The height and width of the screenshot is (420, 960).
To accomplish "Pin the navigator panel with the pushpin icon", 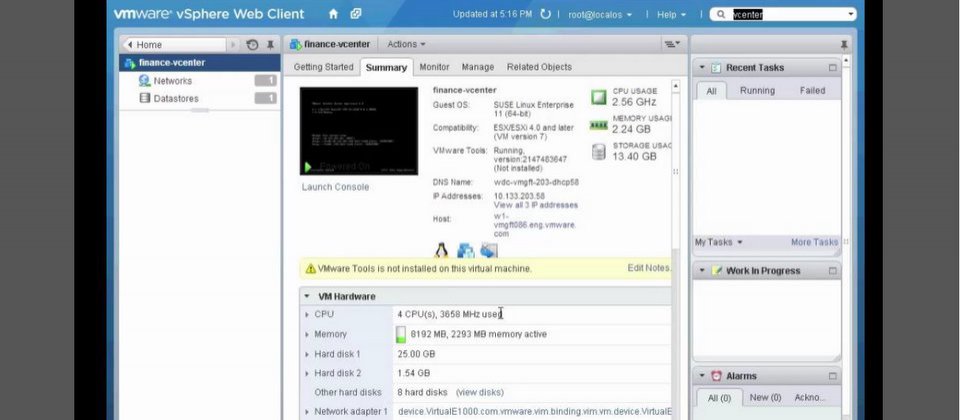I will click(x=270, y=45).
